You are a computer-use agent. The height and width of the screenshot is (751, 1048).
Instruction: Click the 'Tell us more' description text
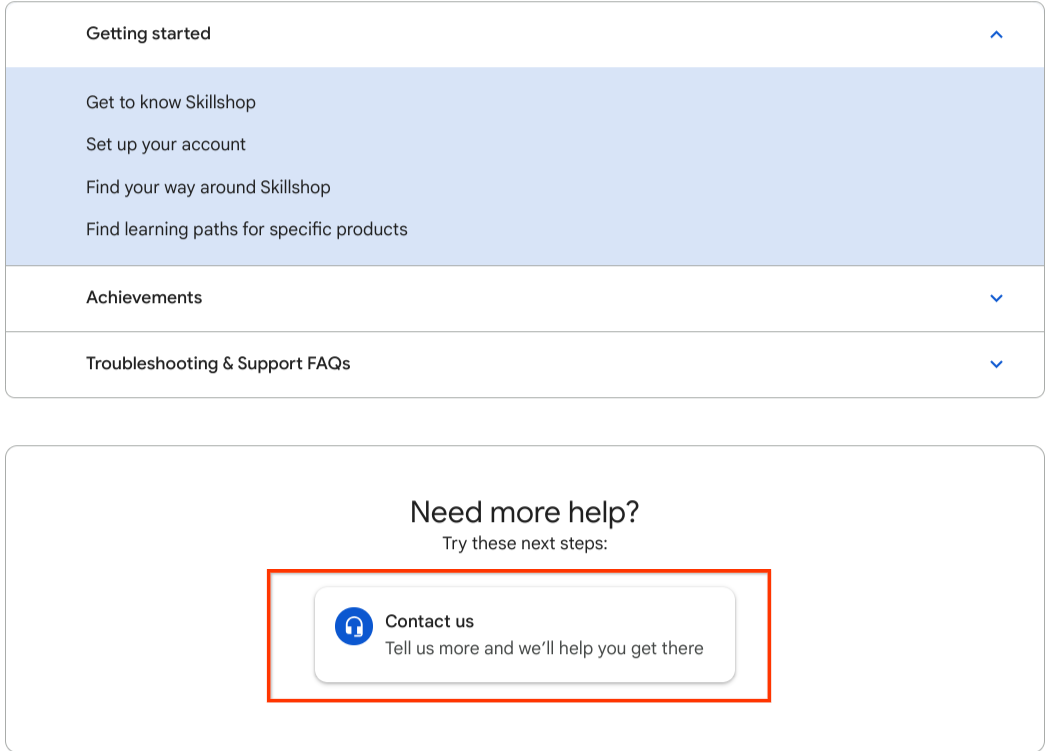[x=544, y=649]
